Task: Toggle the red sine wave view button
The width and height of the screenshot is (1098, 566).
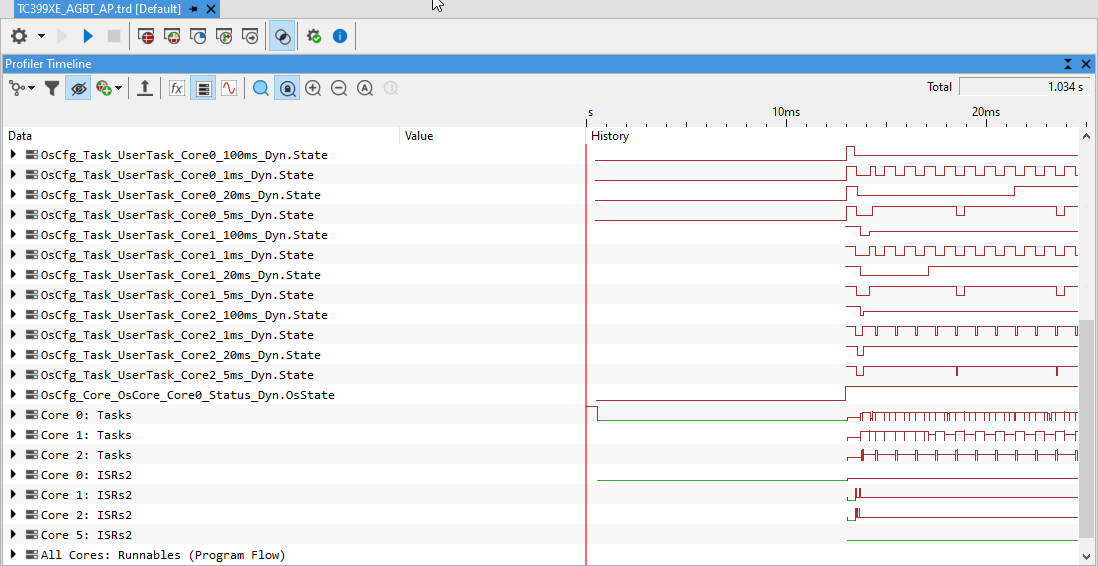Action: click(x=229, y=88)
